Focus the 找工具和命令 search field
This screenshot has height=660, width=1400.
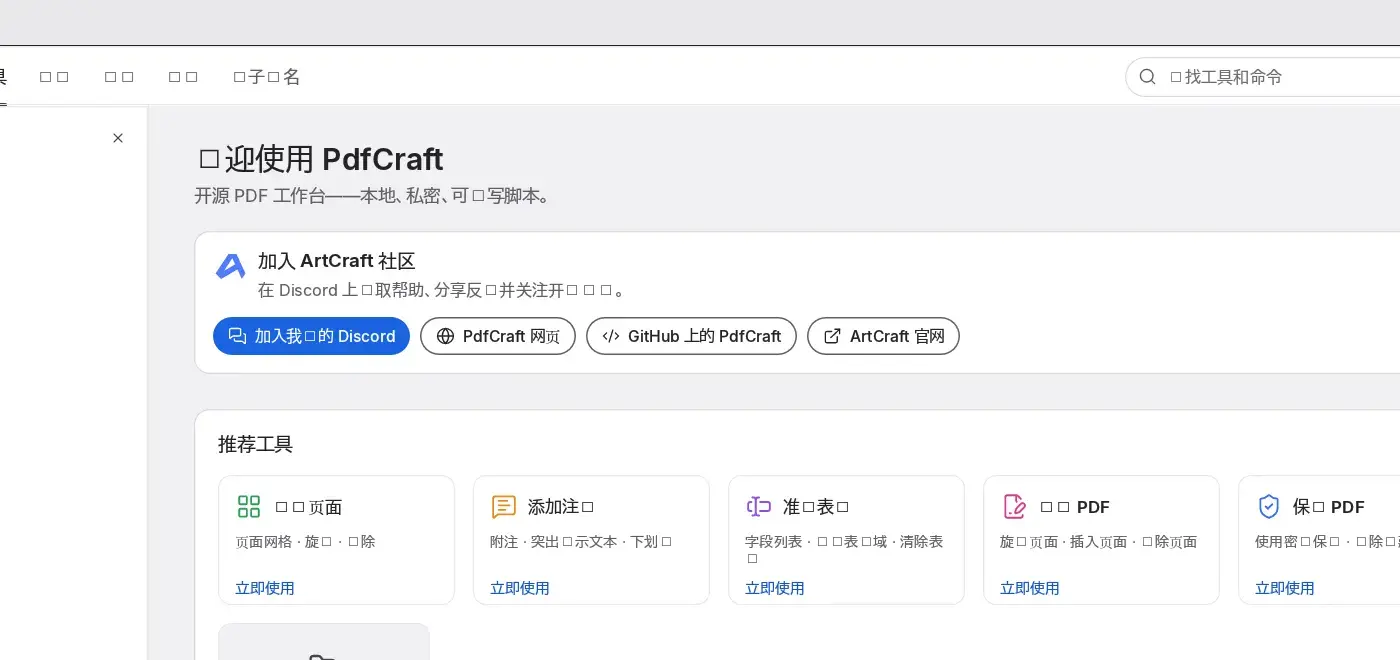point(1270,77)
